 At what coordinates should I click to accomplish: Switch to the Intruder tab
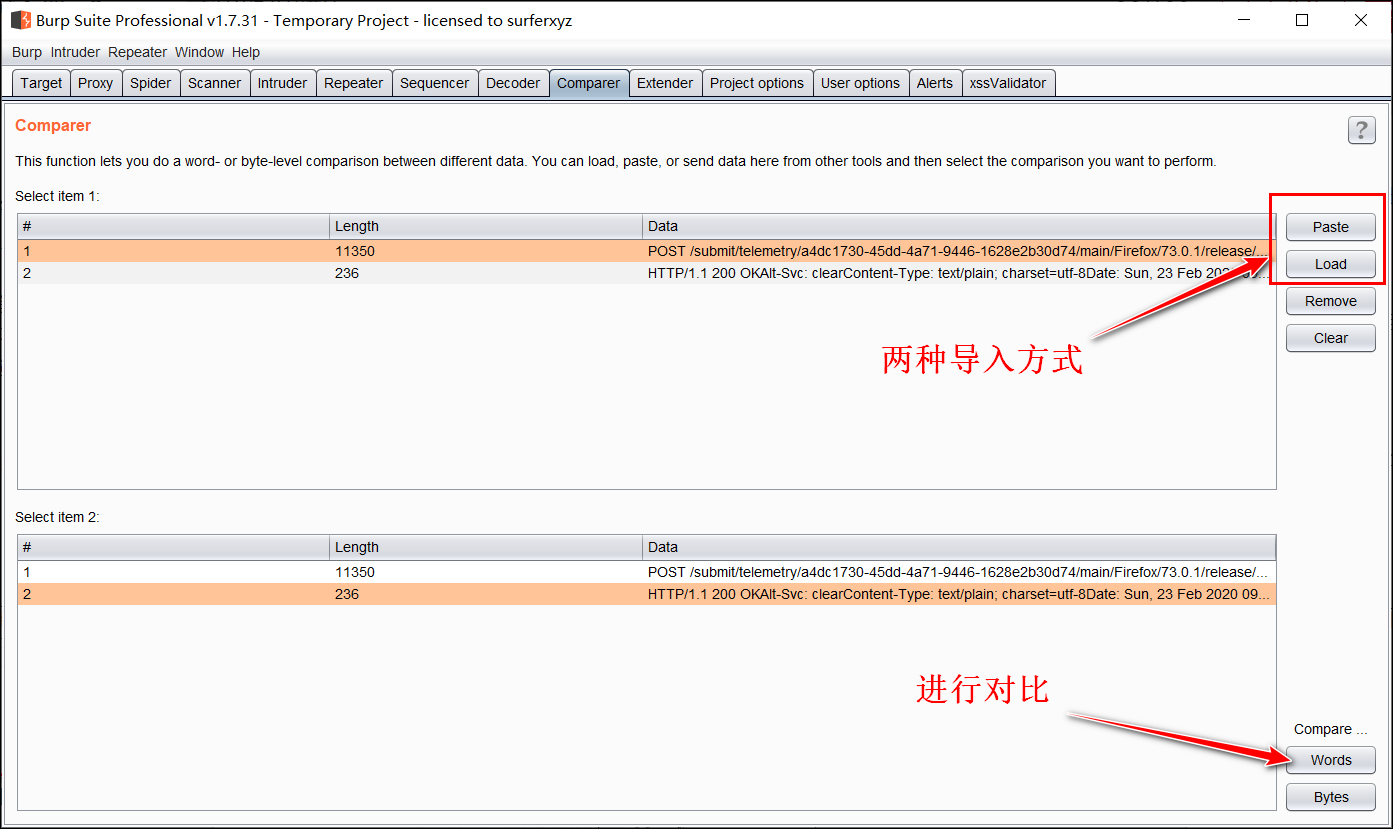click(x=282, y=83)
